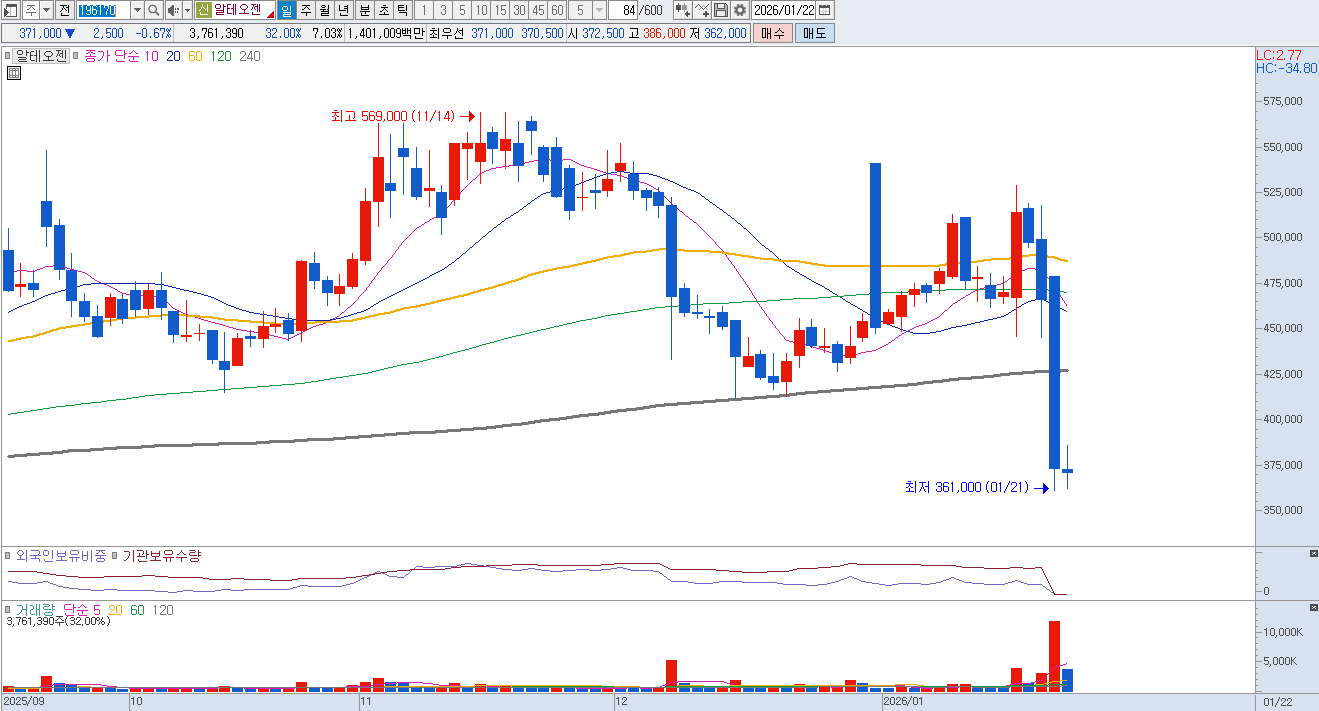Image resolution: width=1319 pixels, height=711 pixels.
Task: Click the add line indicator icon
Action: (x=702, y=10)
